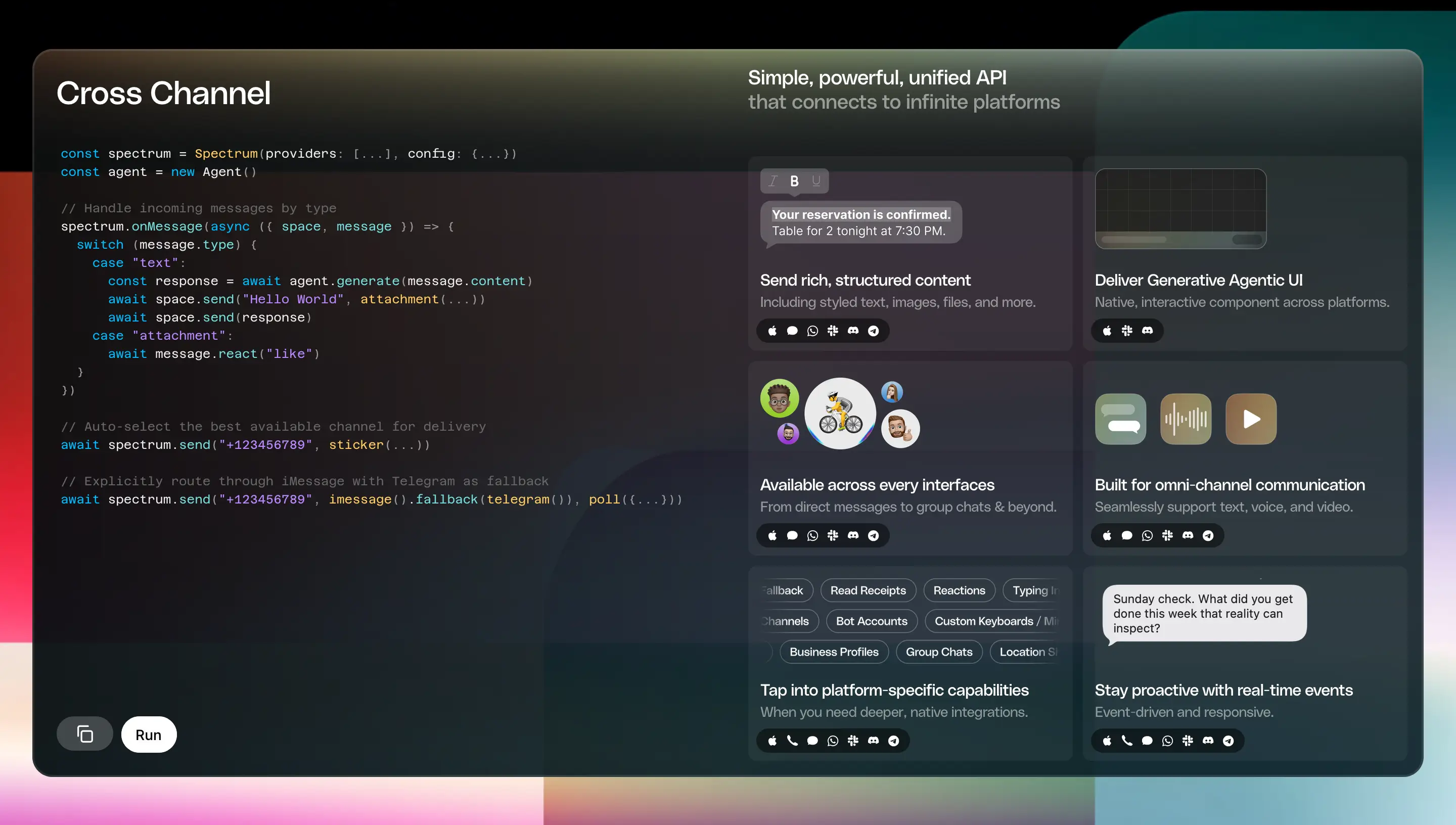Click Telegram icon under Send rich, structured content
This screenshot has width=1456, height=825.
click(x=874, y=330)
